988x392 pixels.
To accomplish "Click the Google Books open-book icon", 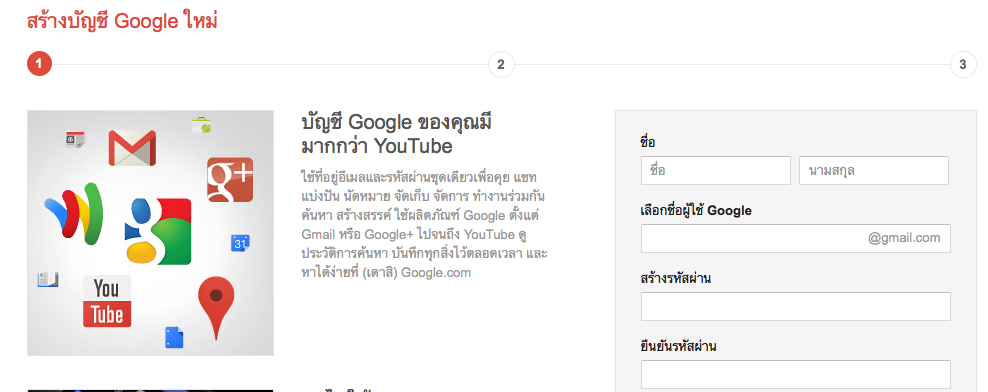I will pyautogui.click(x=48, y=279).
